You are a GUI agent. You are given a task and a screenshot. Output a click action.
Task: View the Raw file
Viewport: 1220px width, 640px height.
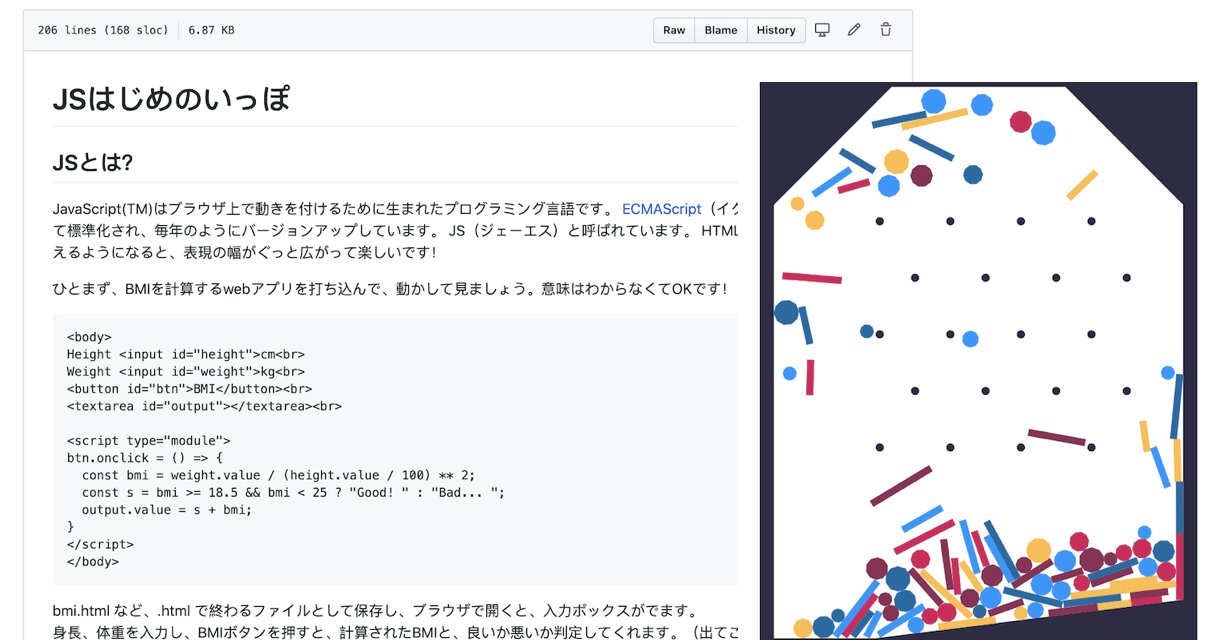[674, 30]
